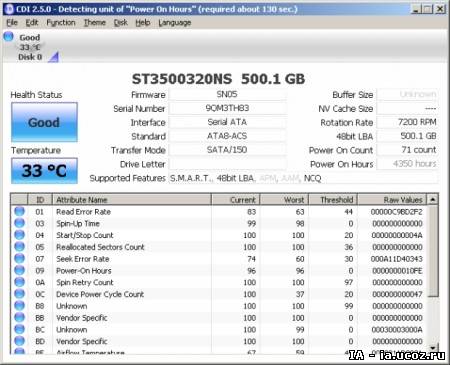This screenshot has height=365, width=450.
Task: Open the Theme menu
Action: [95, 23]
